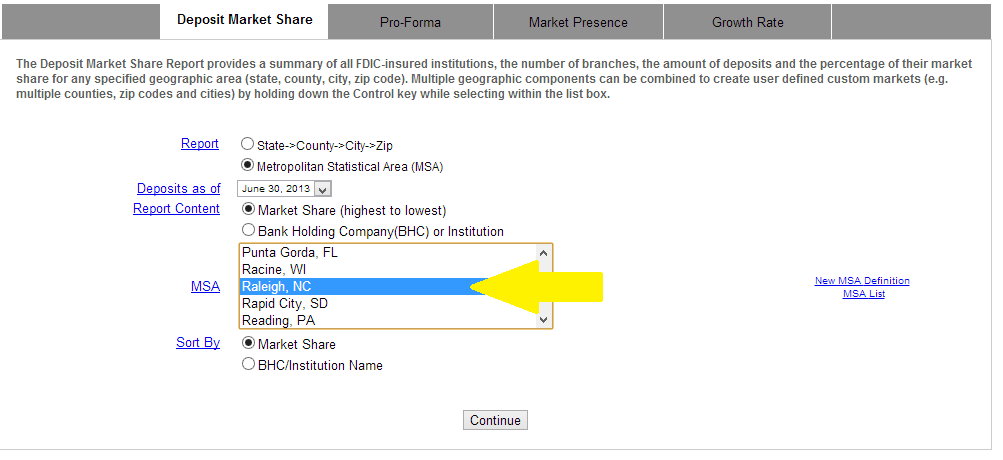Screen dimensions: 1003x460
Task: Open the New MSA Definition link
Action: click(862, 281)
